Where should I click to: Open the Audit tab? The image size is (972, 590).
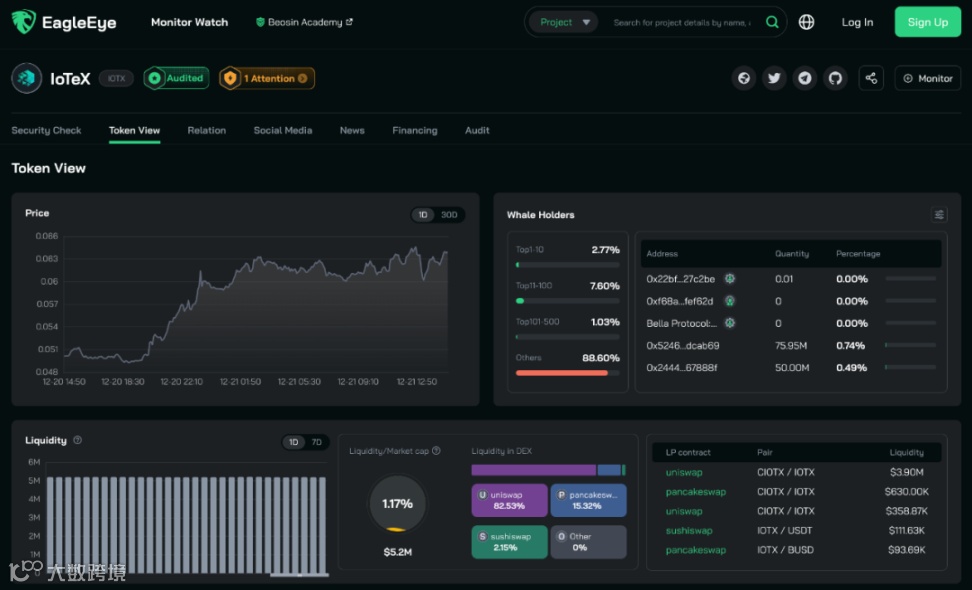(x=477, y=130)
